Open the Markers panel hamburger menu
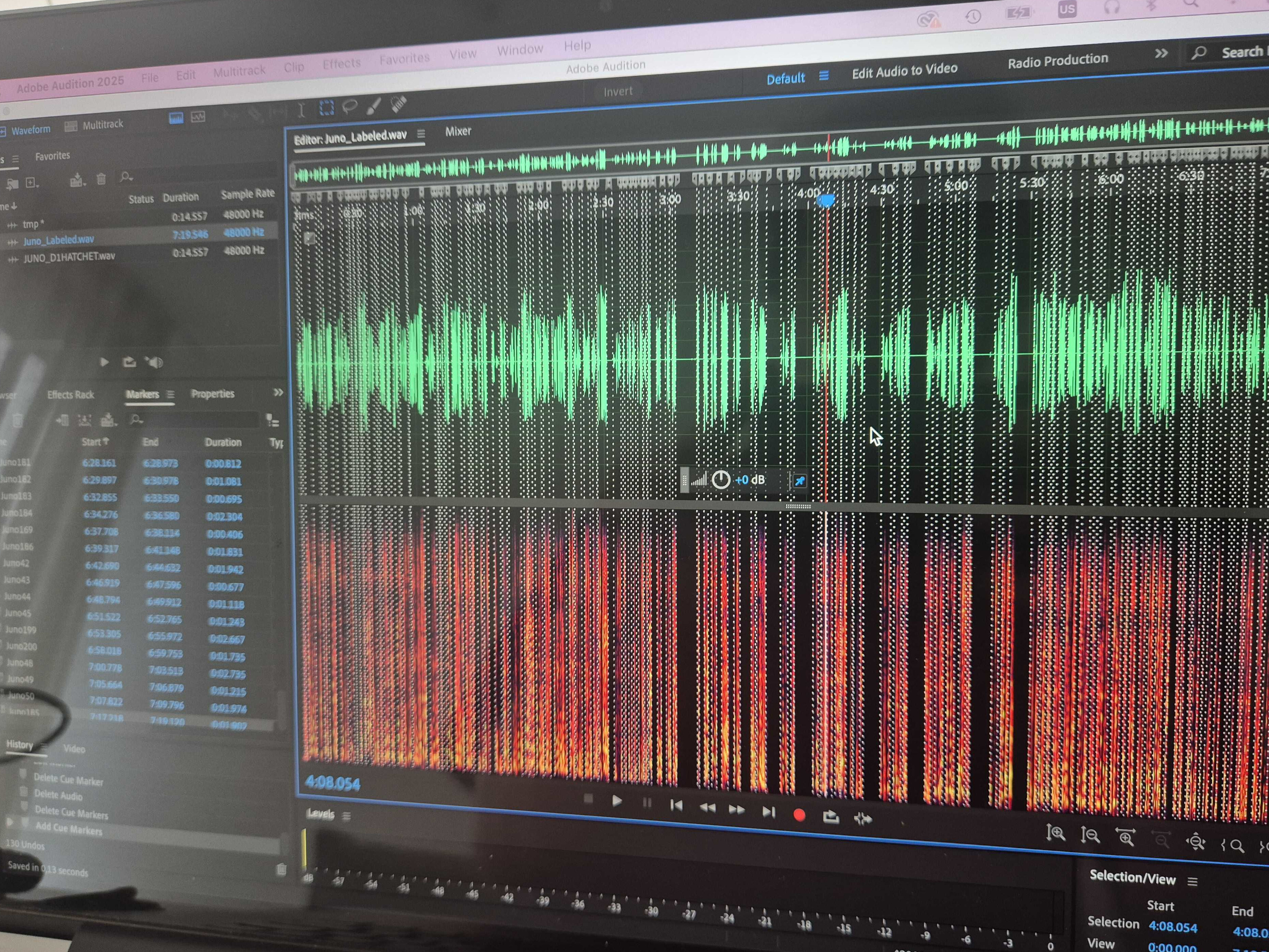 tap(170, 394)
